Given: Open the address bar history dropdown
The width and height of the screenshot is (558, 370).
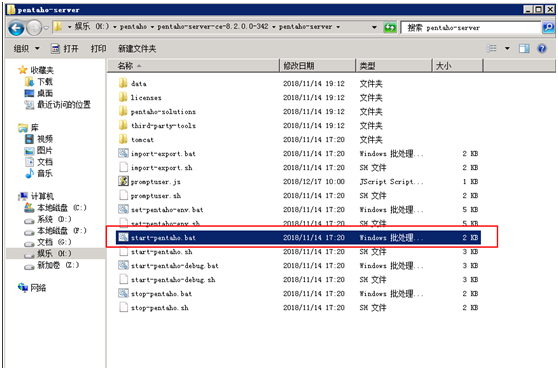Looking at the screenshot, I should coord(374,27).
